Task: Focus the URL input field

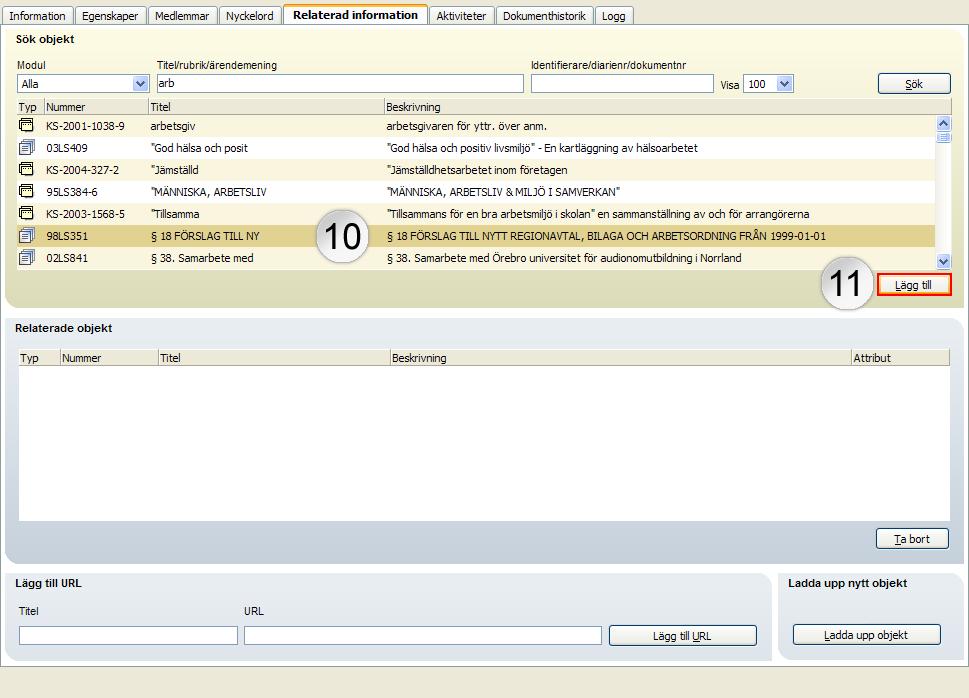Action: click(423, 636)
